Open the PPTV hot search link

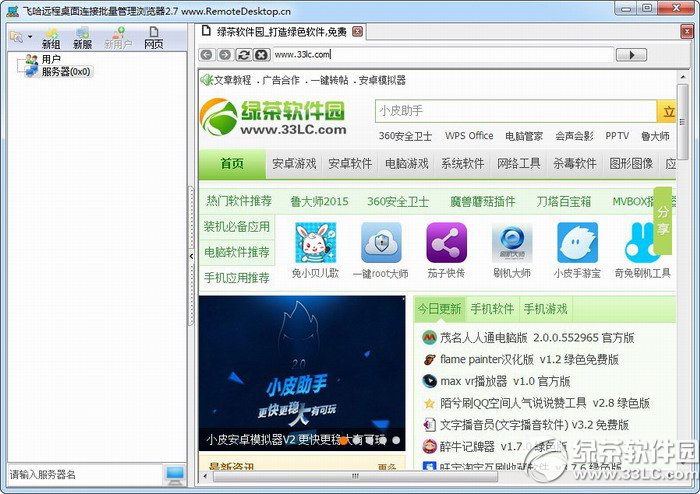tap(617, 136)
